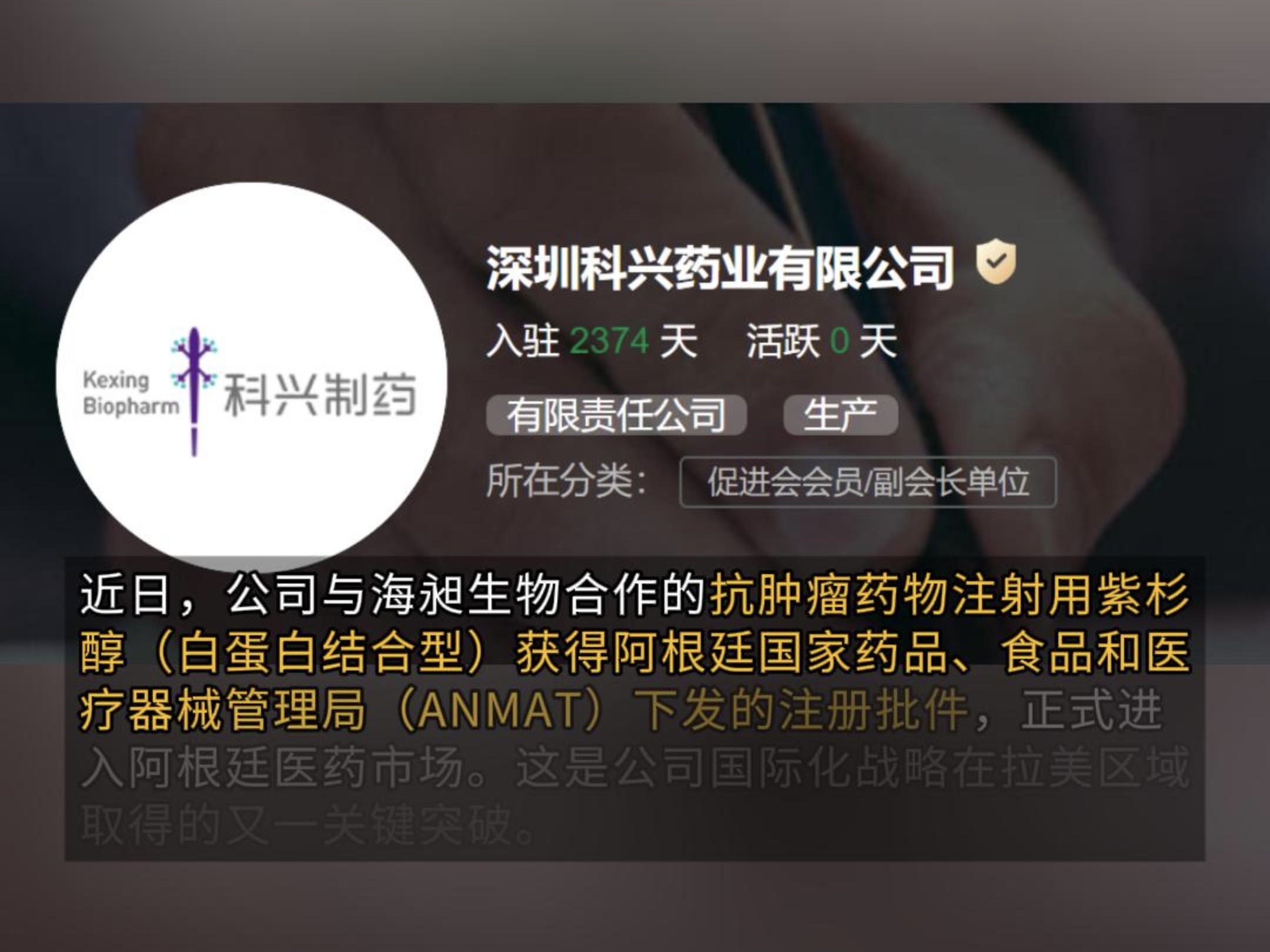Click the 科兴制药 logo text
Image resolution: width=1270 pixels, height=952 pixels.
pos(319,394)
